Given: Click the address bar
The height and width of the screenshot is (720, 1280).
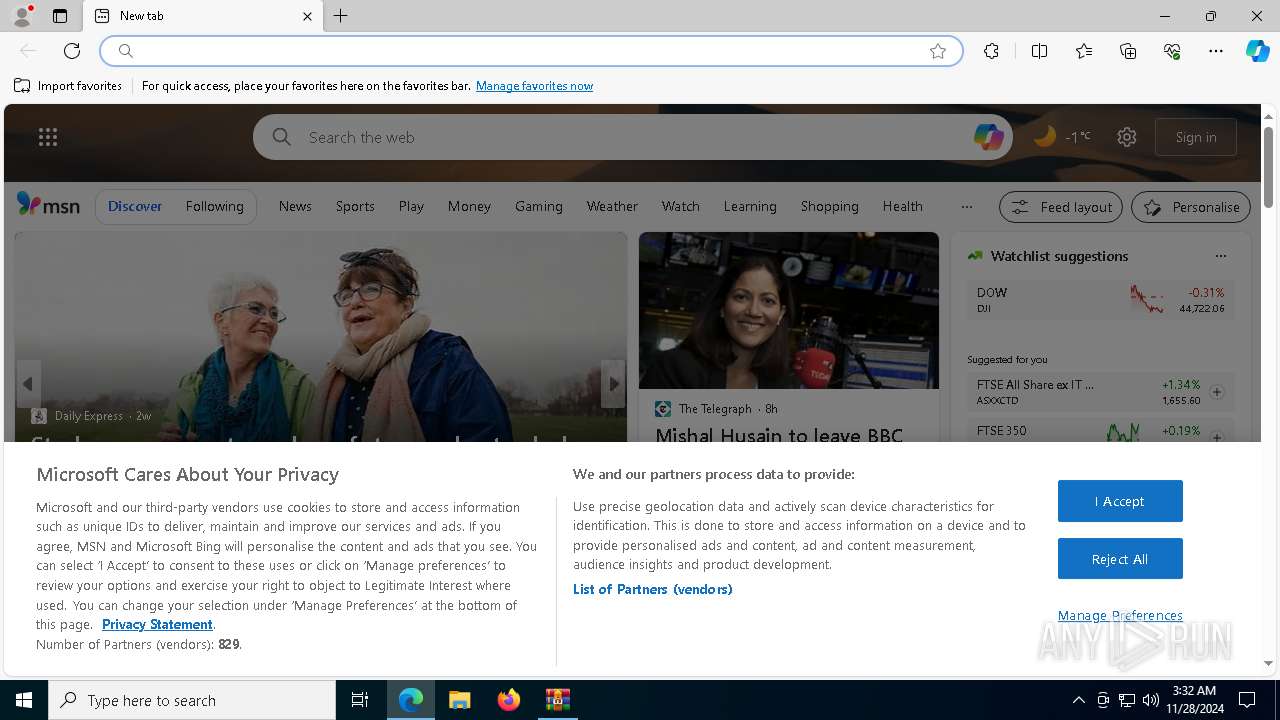Looking at the screenshot, I should point(530,51).
